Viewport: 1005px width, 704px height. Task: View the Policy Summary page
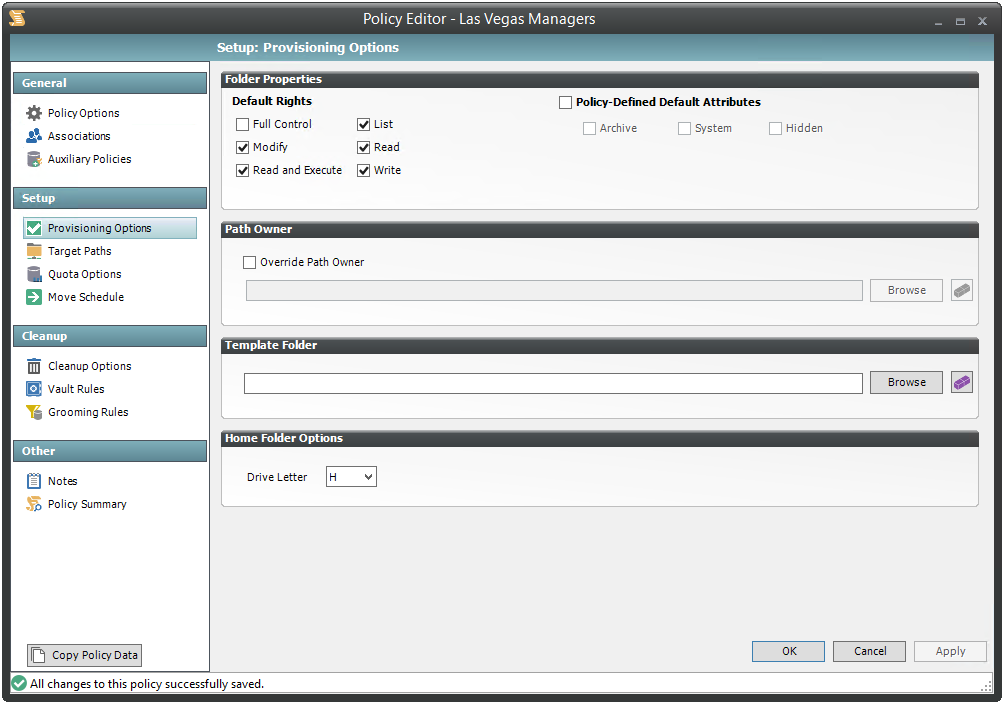87,504
